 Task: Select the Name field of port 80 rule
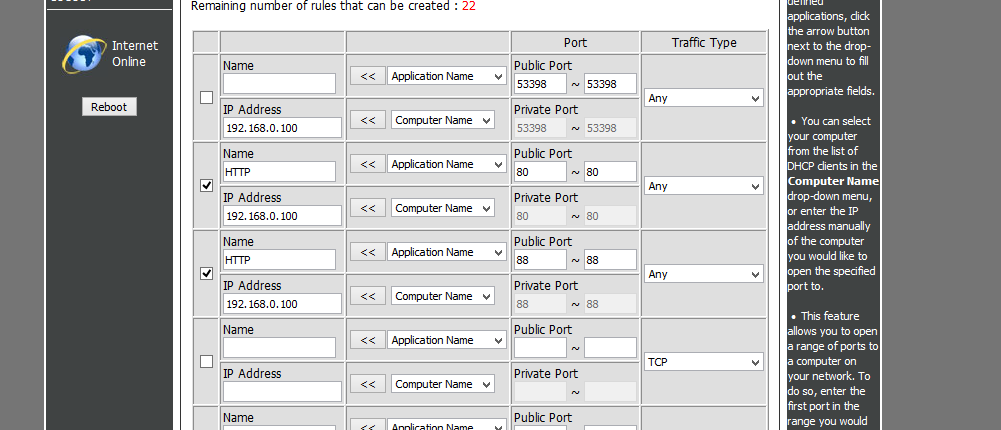tap(279, 172)
